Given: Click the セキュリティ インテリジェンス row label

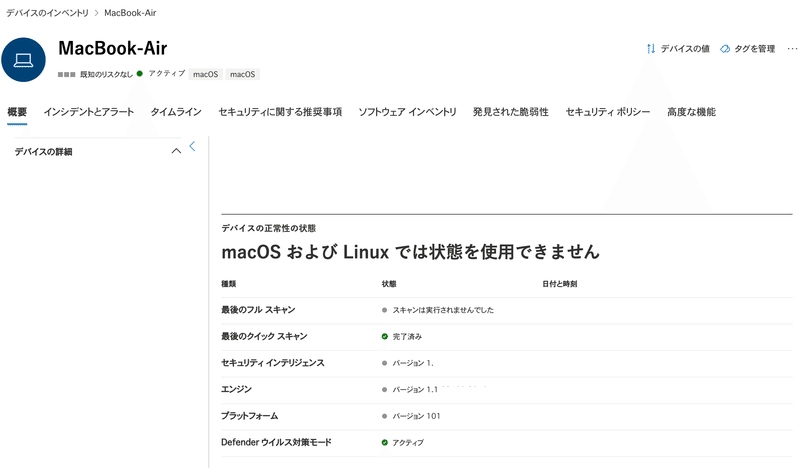Looking at the screenshot, I should [272, 363].
